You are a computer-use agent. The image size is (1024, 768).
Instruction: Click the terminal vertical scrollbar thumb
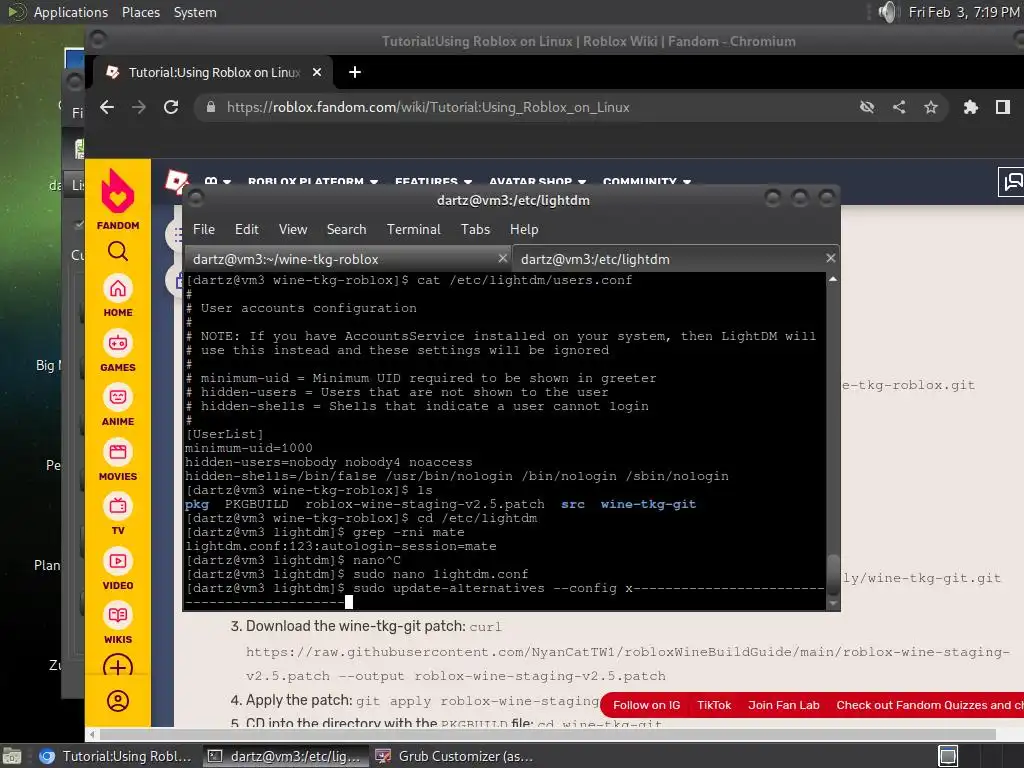pyautogui.click(x=833, y=575)
